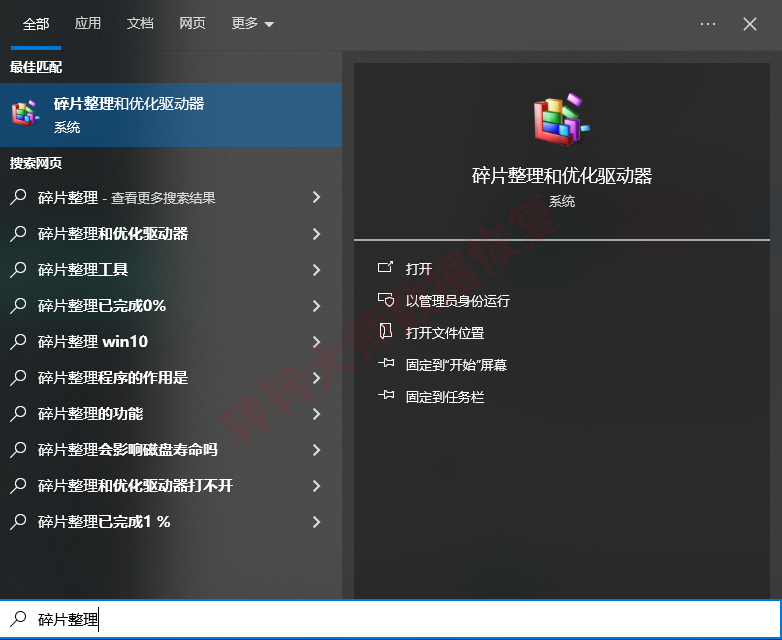Expand arrow for 碎片整理的功能
782x640 pixels.
[316, 414]
